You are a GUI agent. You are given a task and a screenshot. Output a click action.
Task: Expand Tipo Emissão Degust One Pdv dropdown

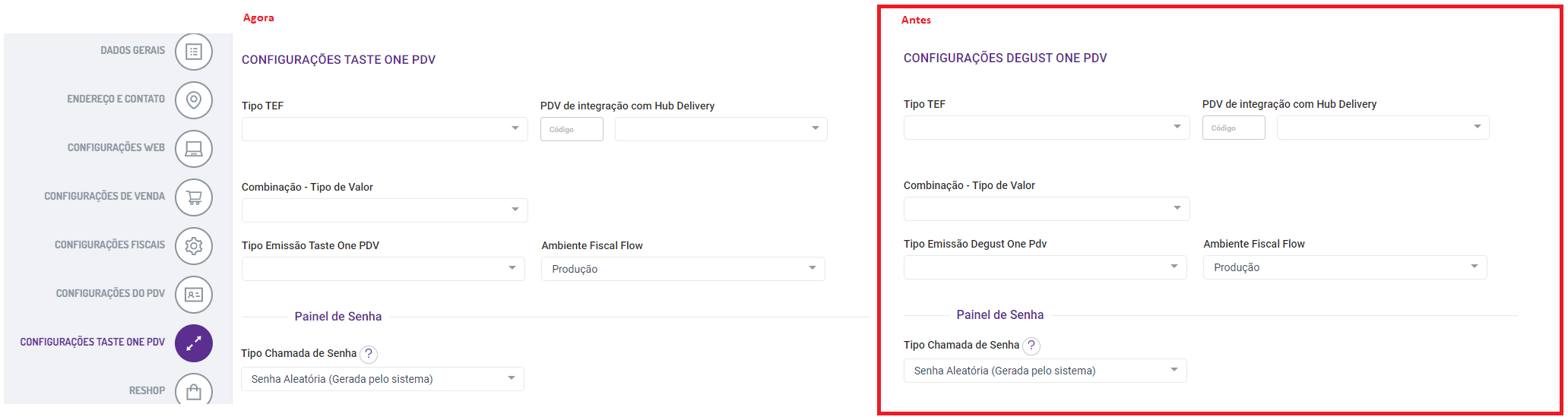click(1045, 267)
